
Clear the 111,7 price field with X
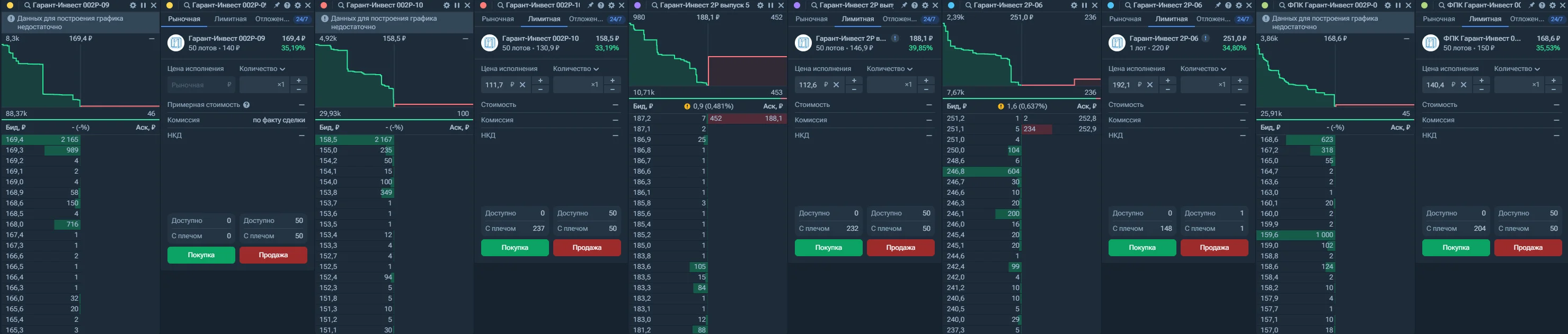[x=522, y=85]
